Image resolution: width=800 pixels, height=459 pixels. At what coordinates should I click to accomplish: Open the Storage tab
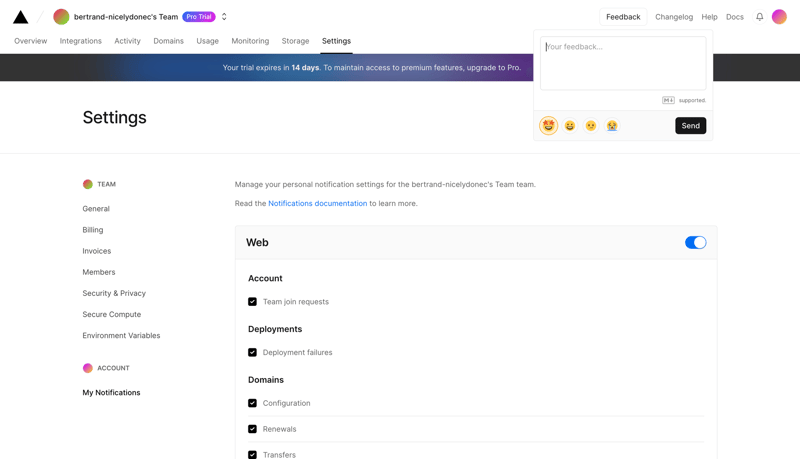click(295, 41)
